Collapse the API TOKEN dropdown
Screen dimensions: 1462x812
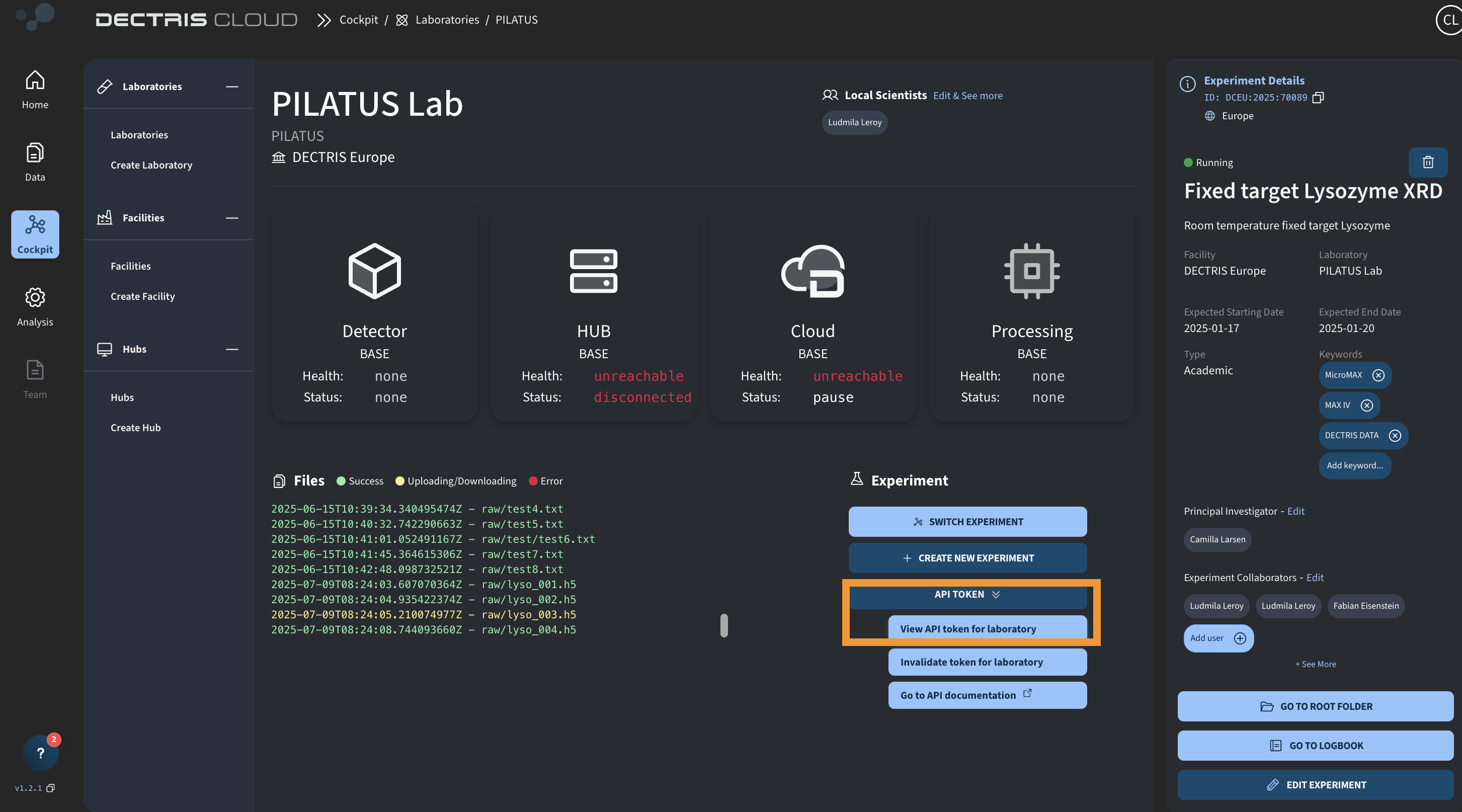coord(967,594)
